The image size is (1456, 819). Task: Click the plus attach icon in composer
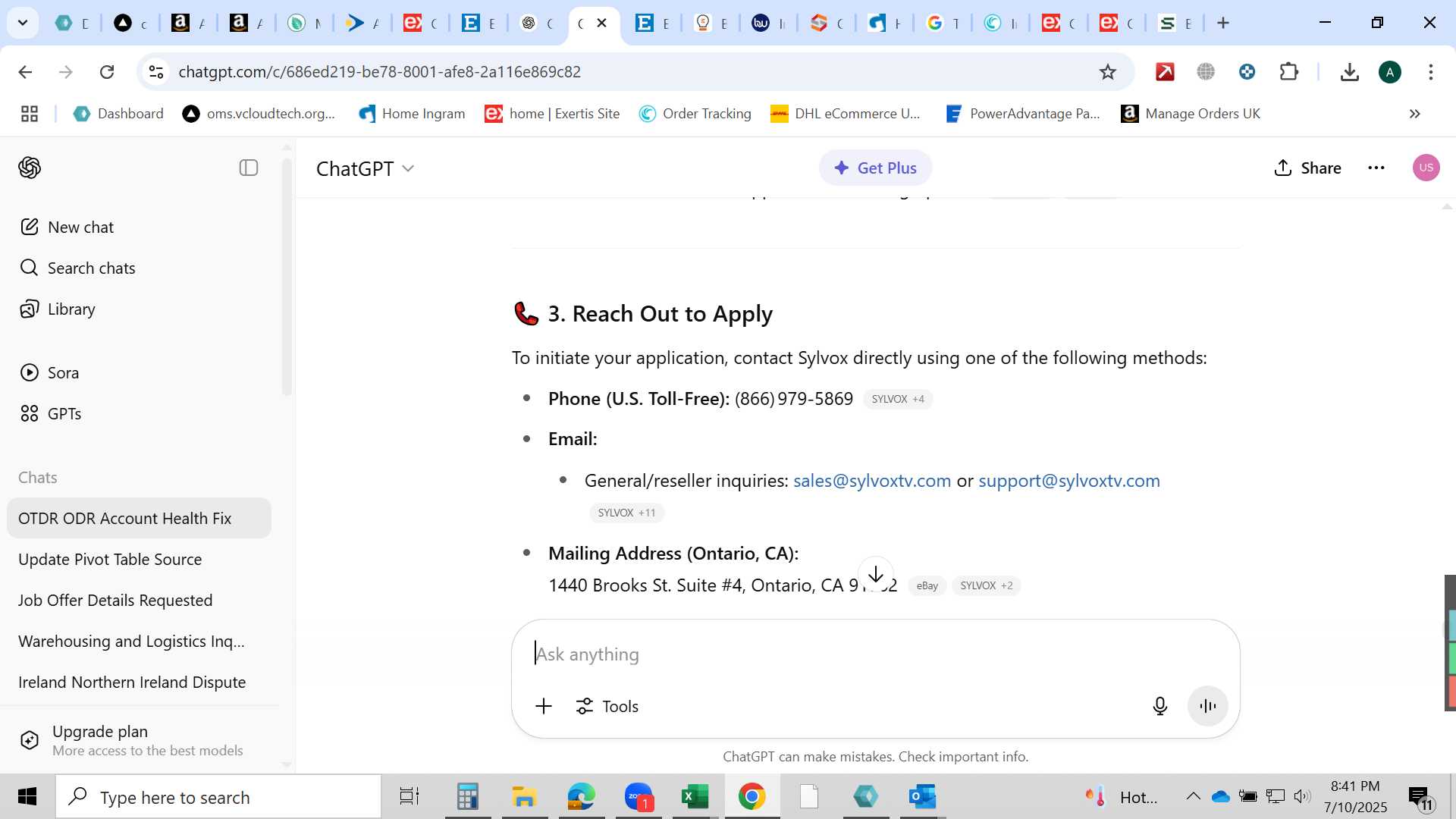pos(544,706)
